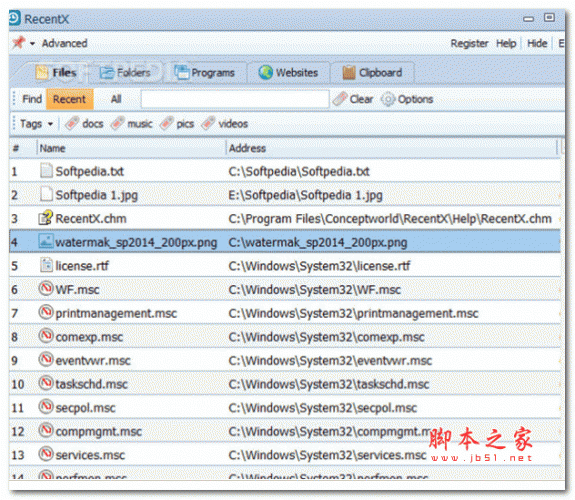Image resolution: width=575 pixels, height=500 pixels.
Task: Select the services.msc file name
Action: [90, 455]
